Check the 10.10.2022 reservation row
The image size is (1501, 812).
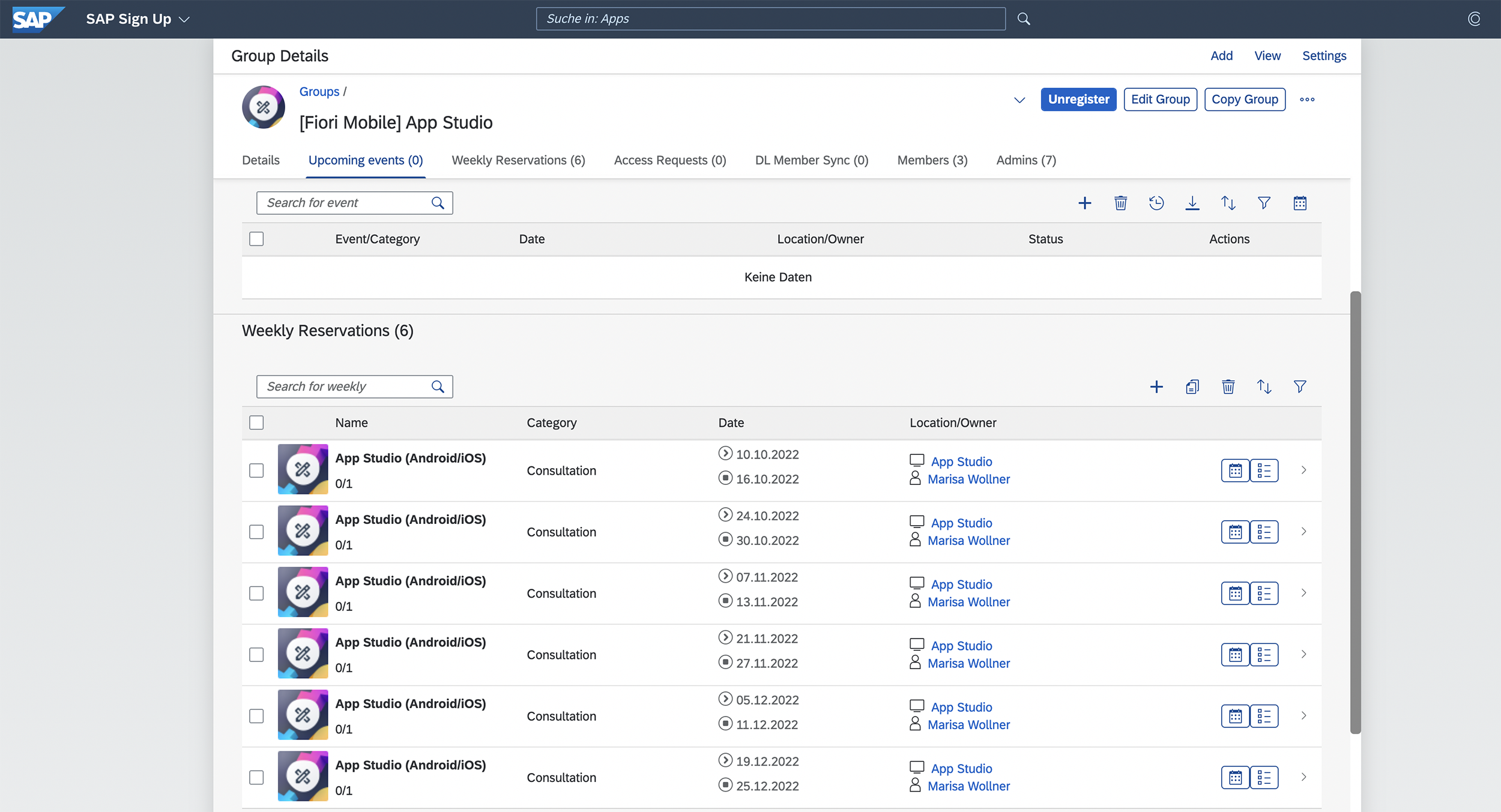[256, 471]
